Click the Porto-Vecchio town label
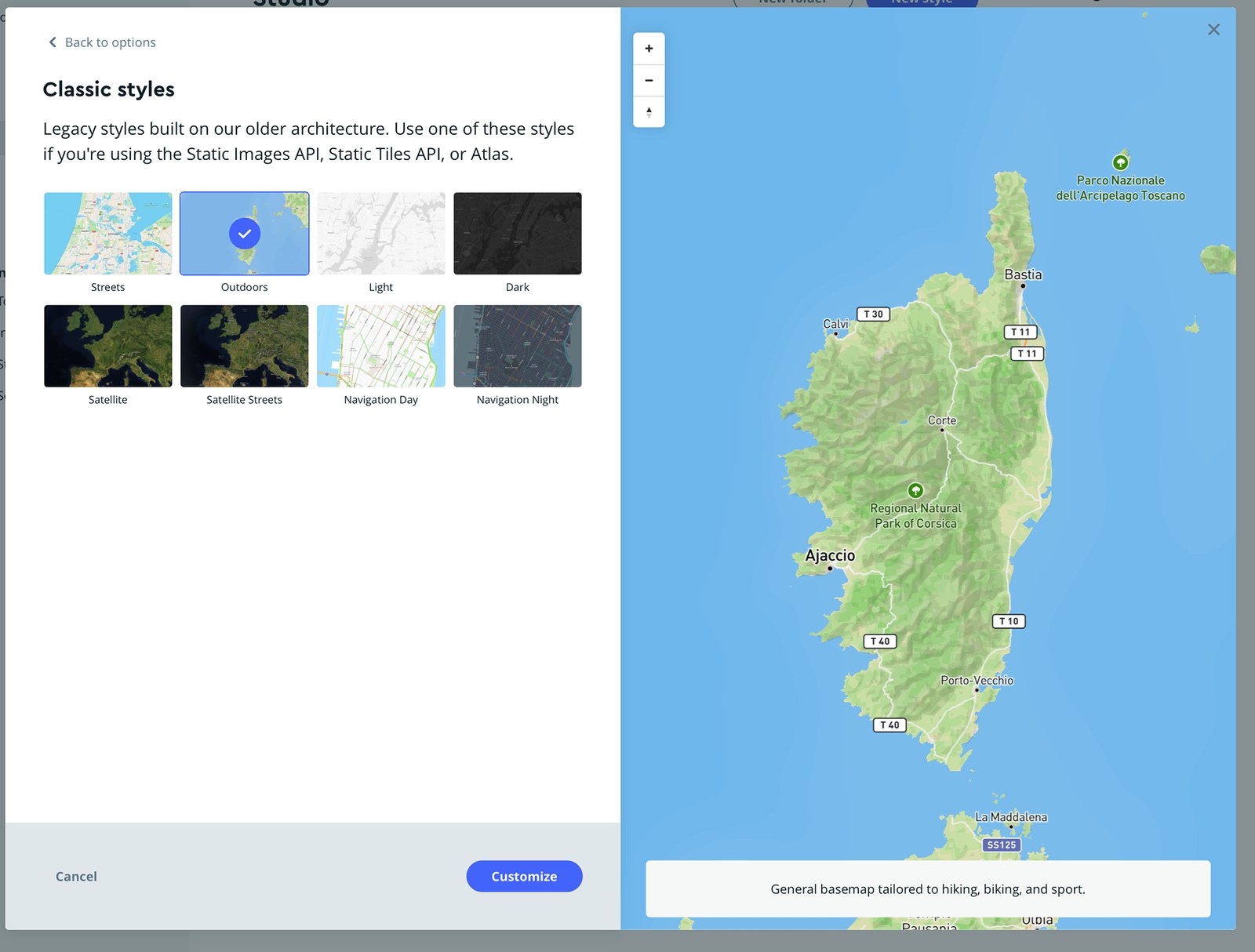This screenshot has width=1255, height=952. coord(977,680)
